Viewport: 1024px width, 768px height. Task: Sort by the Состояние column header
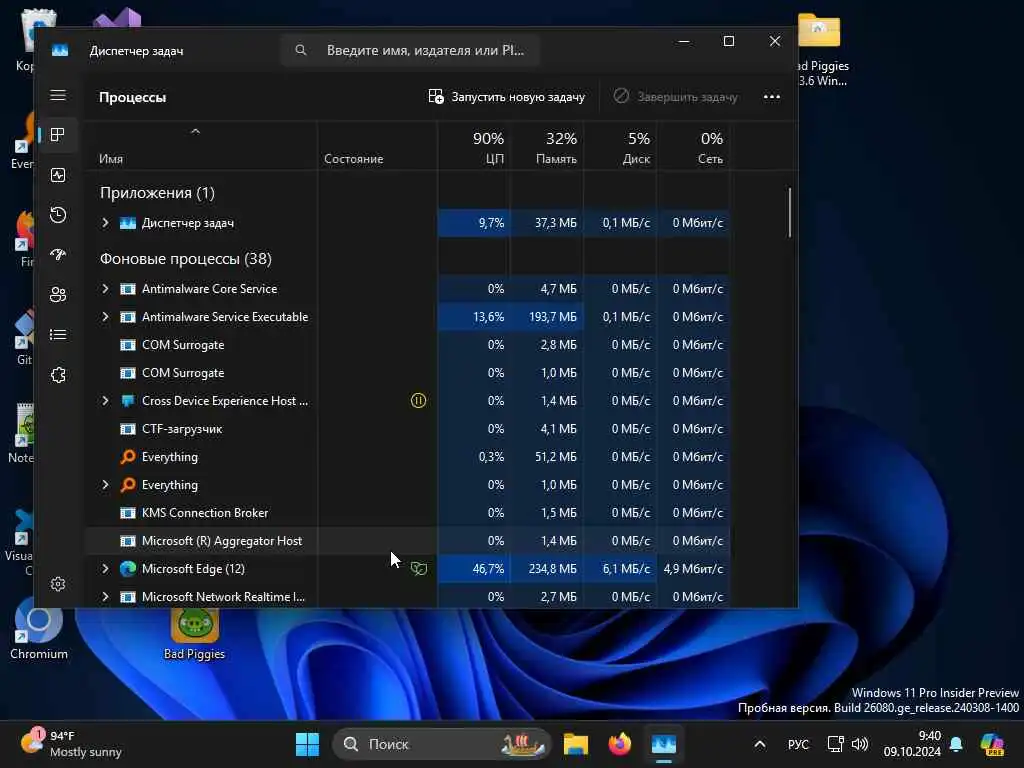[377, 147]
